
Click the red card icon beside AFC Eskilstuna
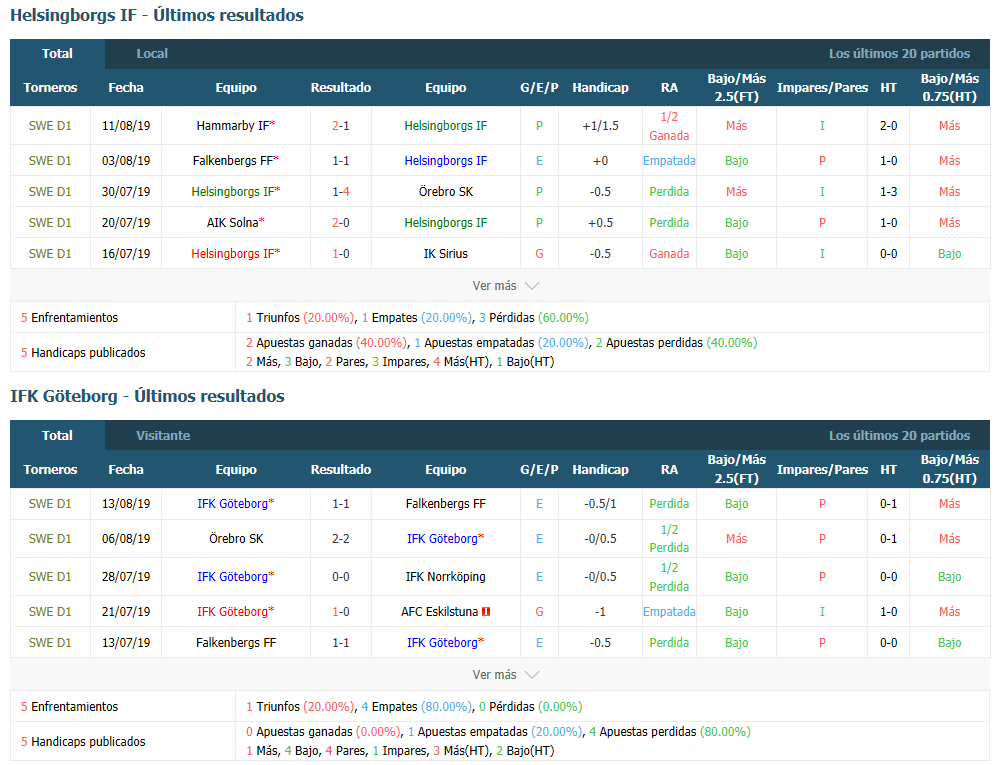tap(486, 612)
